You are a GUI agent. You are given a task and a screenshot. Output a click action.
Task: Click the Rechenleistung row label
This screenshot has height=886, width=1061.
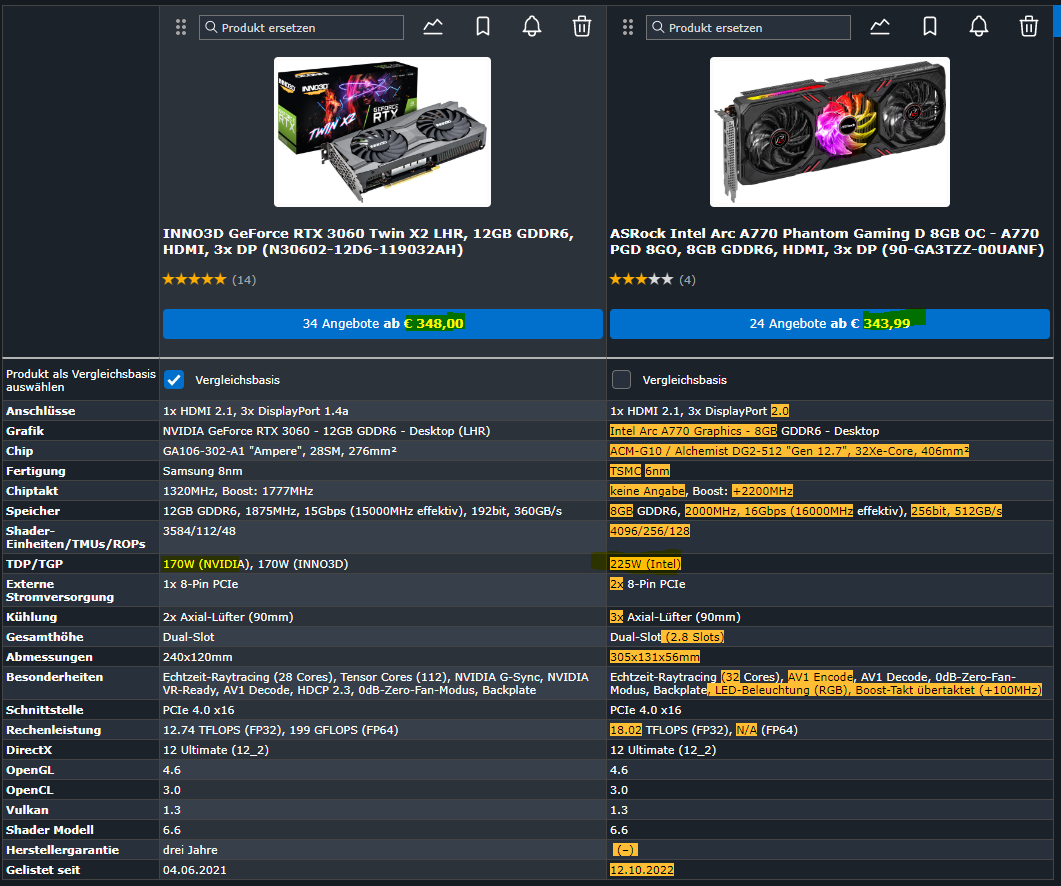pos(53,730)
